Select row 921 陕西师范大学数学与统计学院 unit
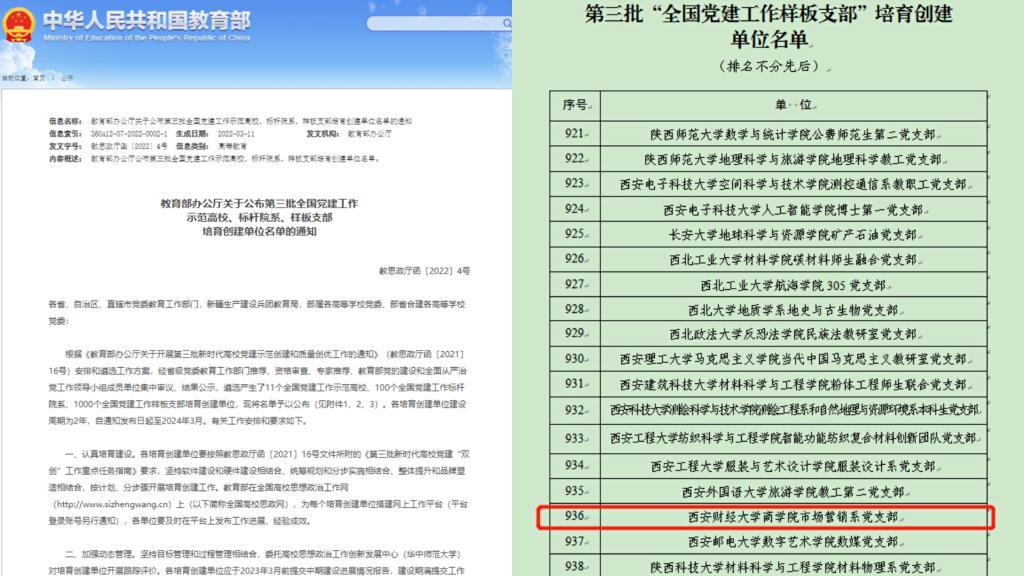Image resolution: width=1024 pixels, height=576 pixels. pos(793,134)
